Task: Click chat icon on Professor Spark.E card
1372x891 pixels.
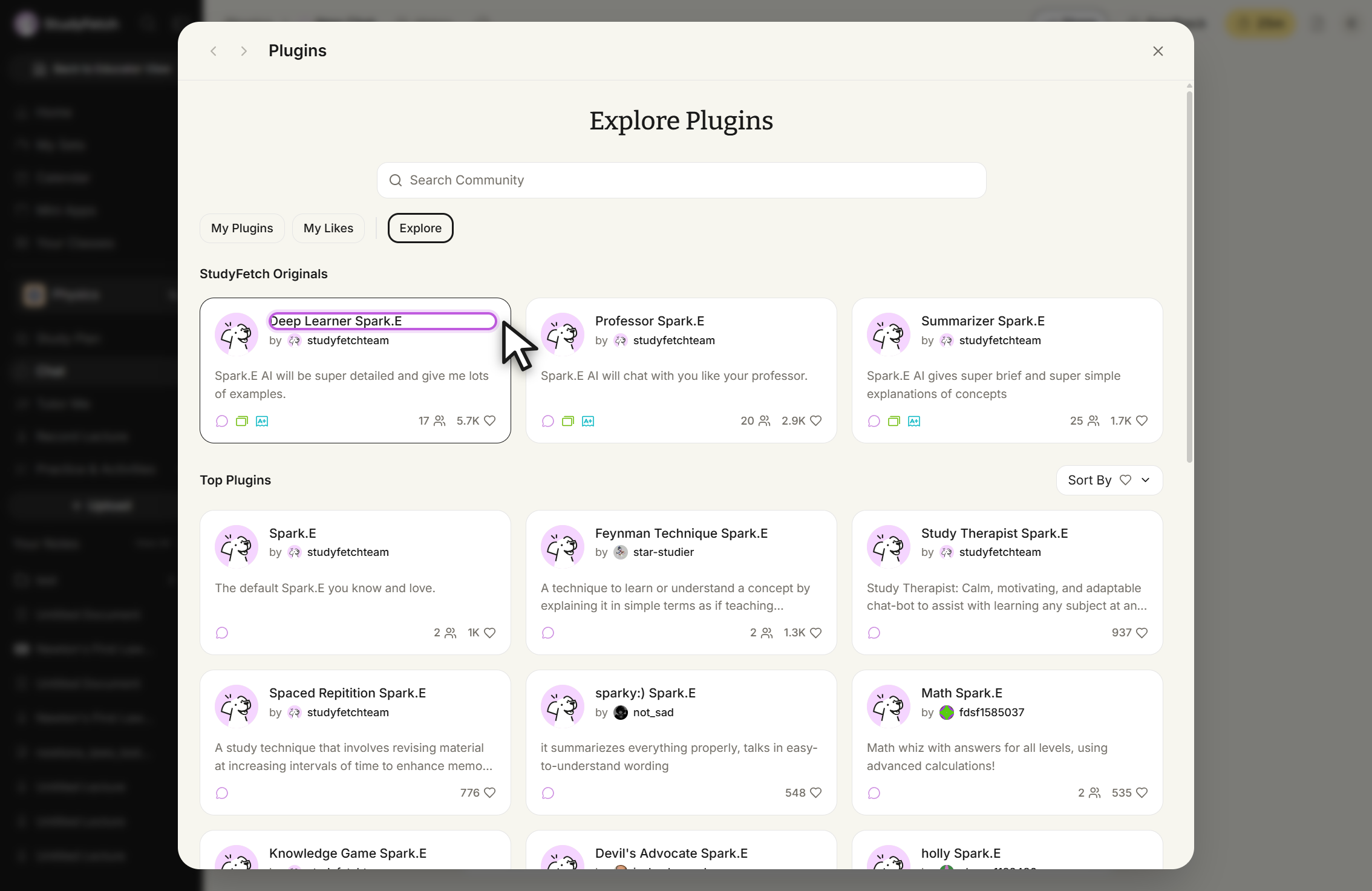Action: pos(548,421)
